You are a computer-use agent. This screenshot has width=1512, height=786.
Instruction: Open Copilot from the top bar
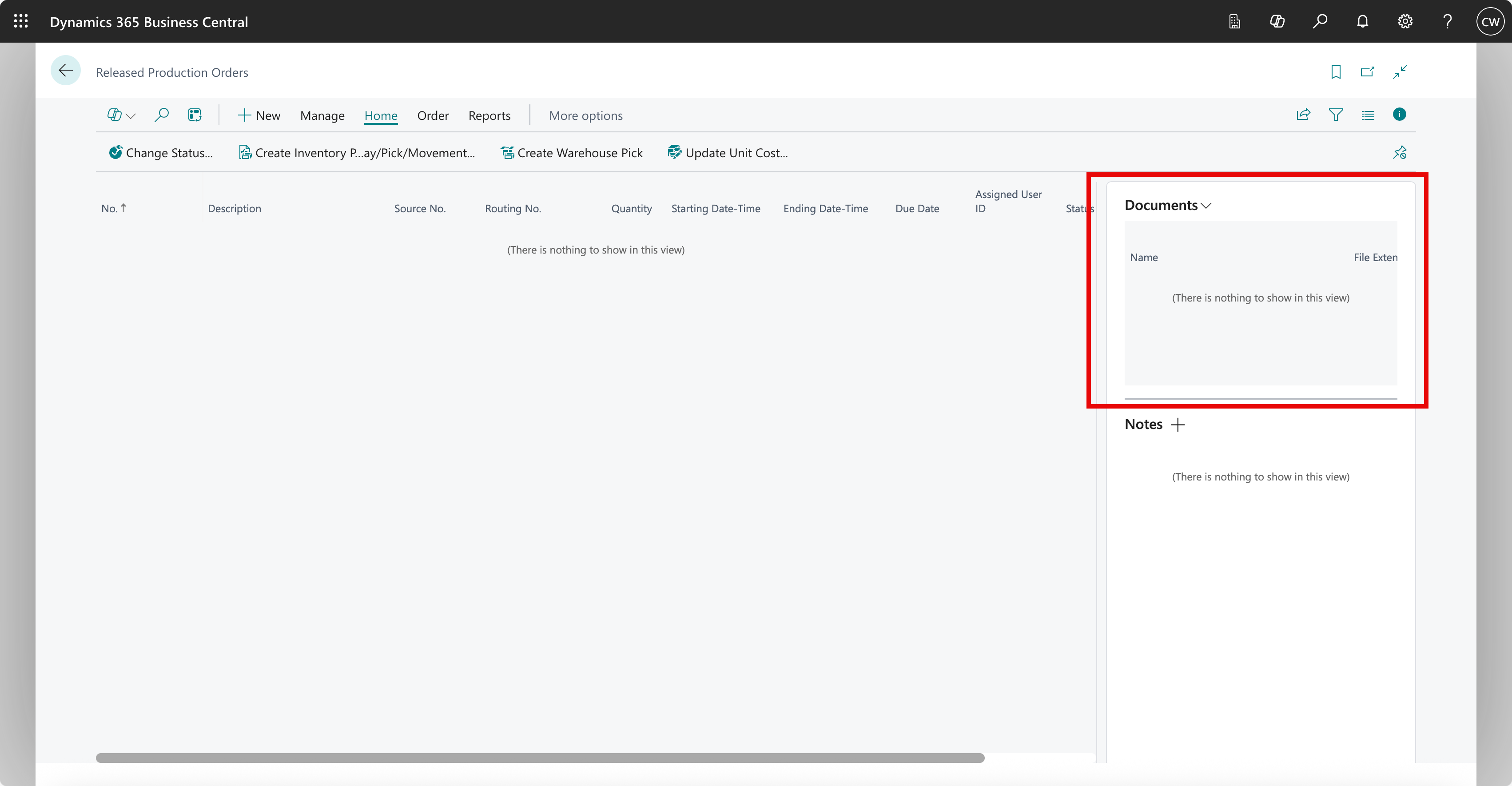[1277, 21]
